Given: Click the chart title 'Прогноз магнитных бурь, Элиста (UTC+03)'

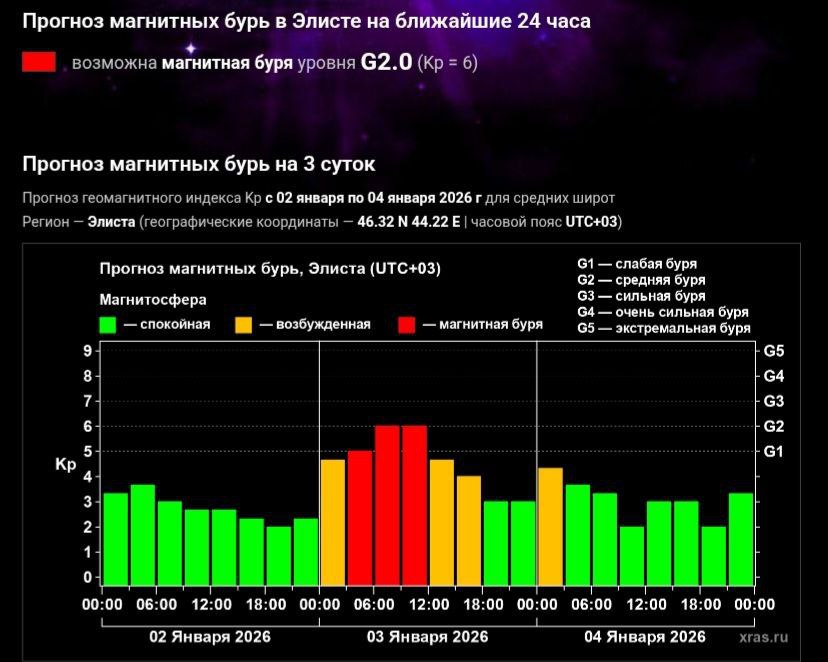Looking at the screenshot, I should coord(270,269).
